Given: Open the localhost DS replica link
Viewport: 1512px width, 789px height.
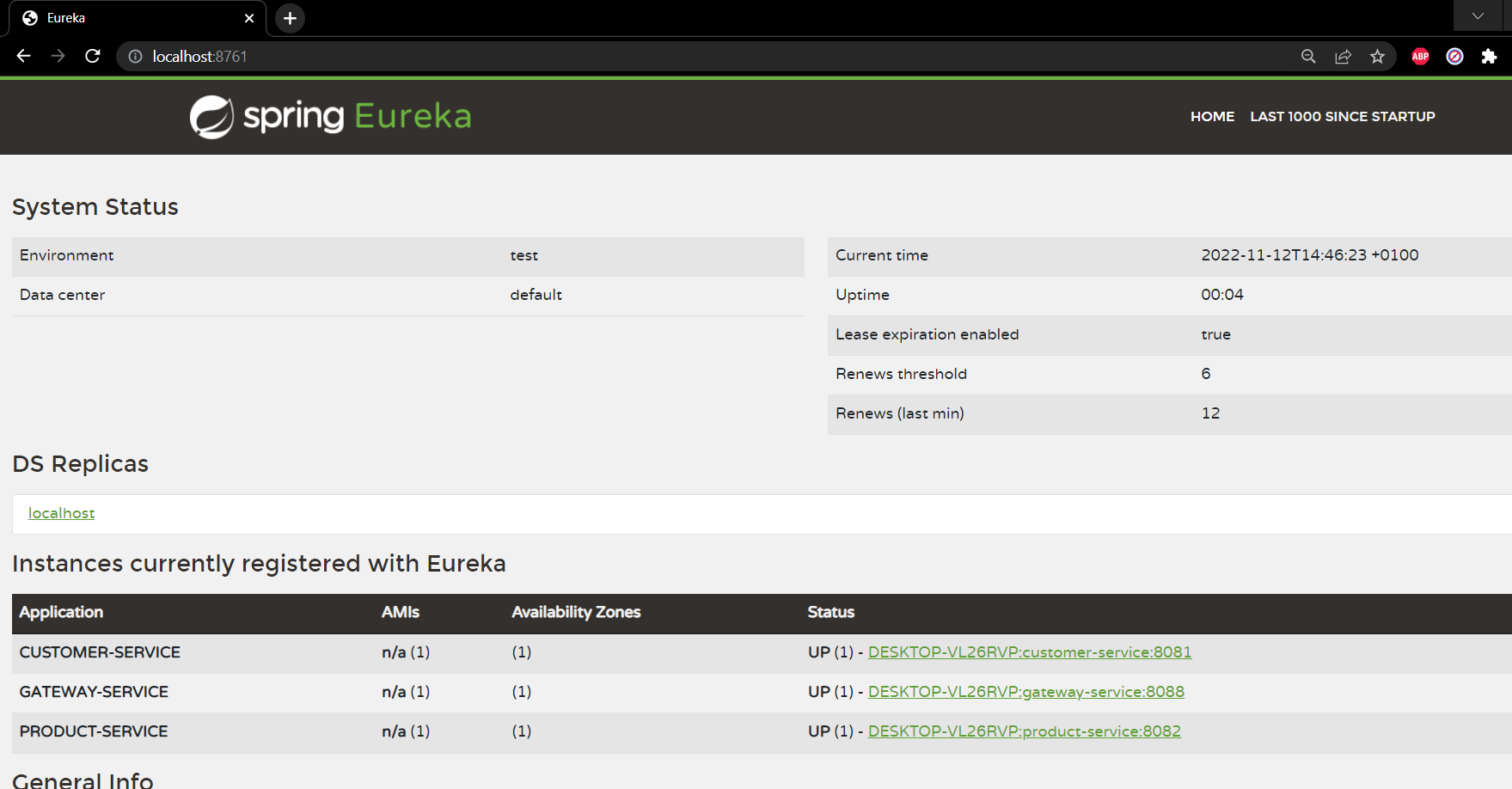Looking at the screenshot, I should coord(61,513).
